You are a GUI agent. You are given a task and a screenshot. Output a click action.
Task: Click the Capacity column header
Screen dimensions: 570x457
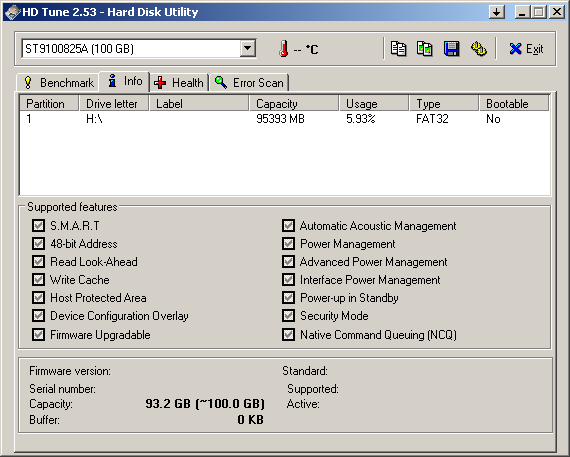pyautogui.click(x=294, y=104)
